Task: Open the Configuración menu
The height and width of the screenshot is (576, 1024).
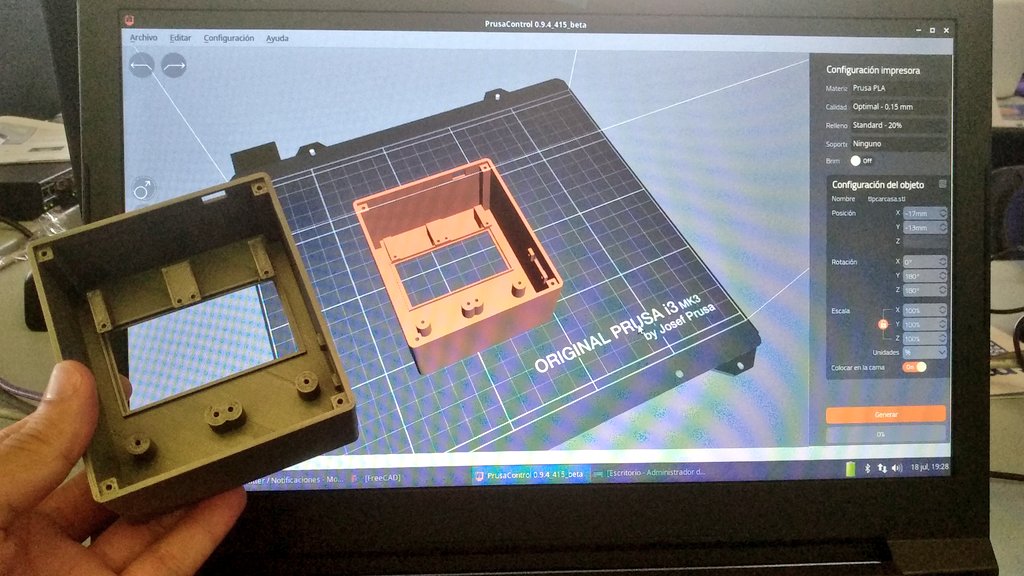Action: click(x=232, y=37)
